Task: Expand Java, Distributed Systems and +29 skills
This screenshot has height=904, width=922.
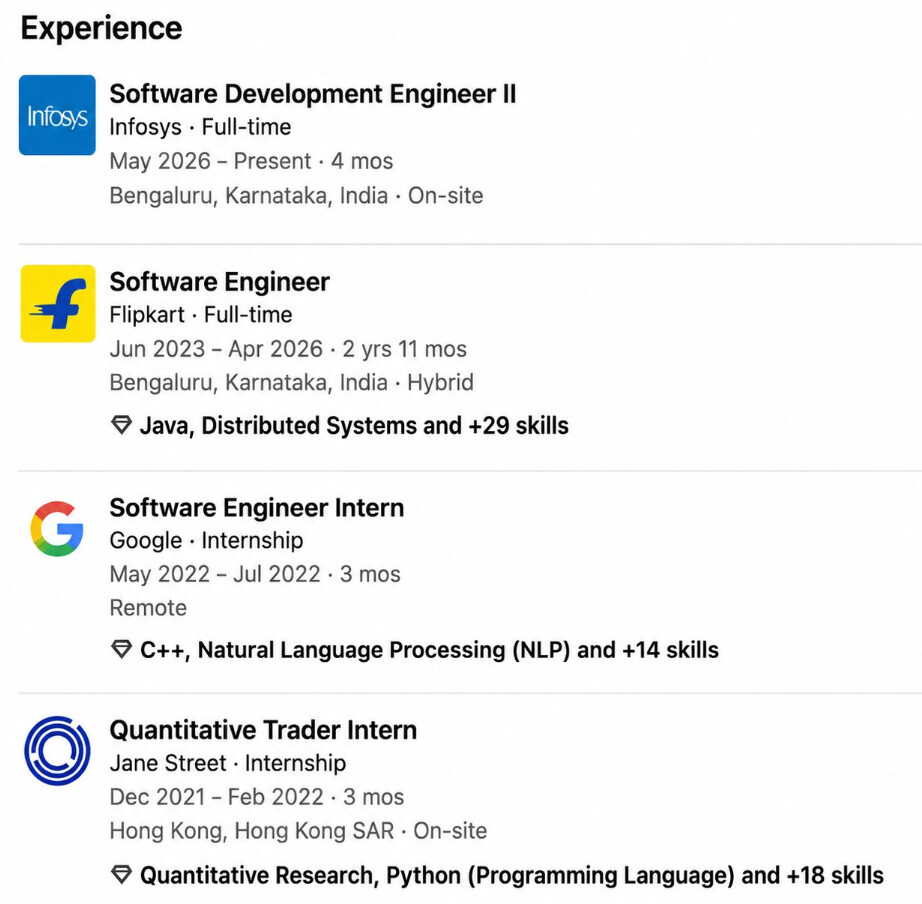Action: click(x=354, y=425)
